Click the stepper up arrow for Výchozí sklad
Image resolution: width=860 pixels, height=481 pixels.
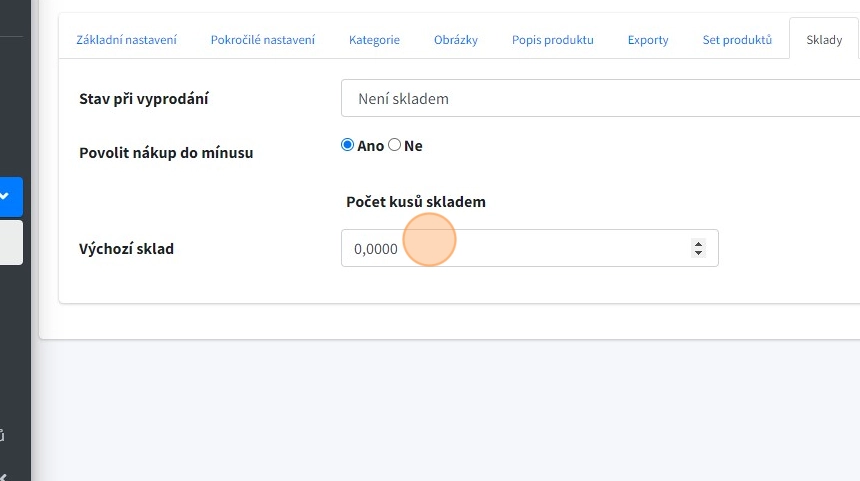pyautogui.click(x=698, y=243)
